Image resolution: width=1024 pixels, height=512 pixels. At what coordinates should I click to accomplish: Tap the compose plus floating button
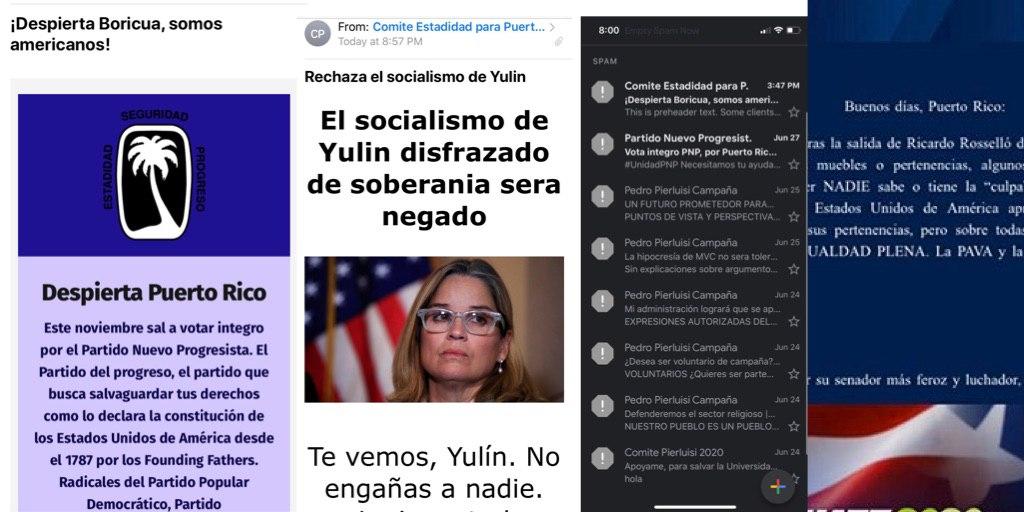[x=778, y=487]
